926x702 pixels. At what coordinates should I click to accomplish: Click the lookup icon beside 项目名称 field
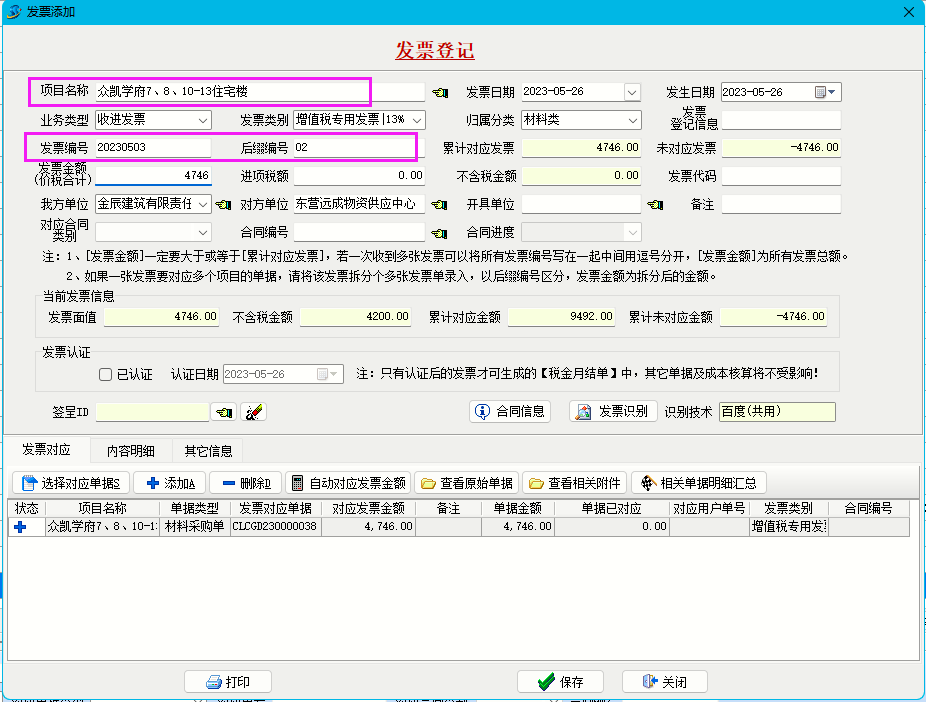440,93
